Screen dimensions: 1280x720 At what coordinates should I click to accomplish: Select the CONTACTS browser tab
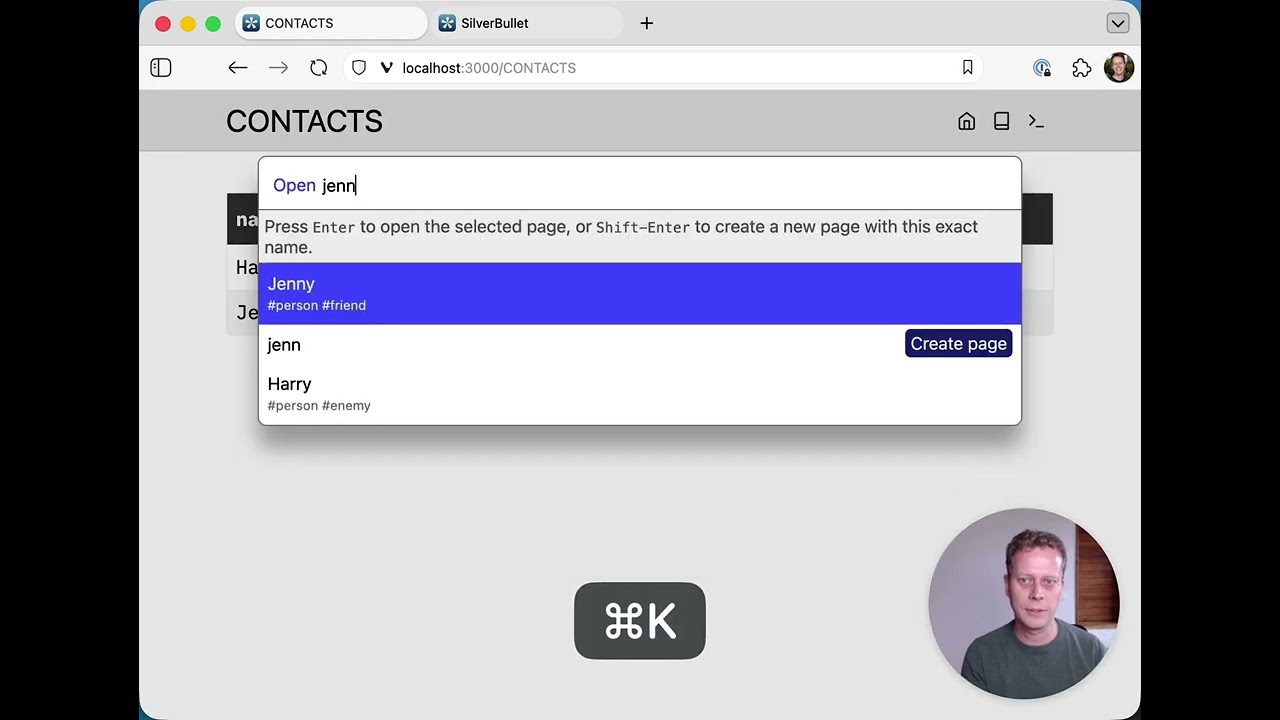pyautogui.click(x=330, y=23)
